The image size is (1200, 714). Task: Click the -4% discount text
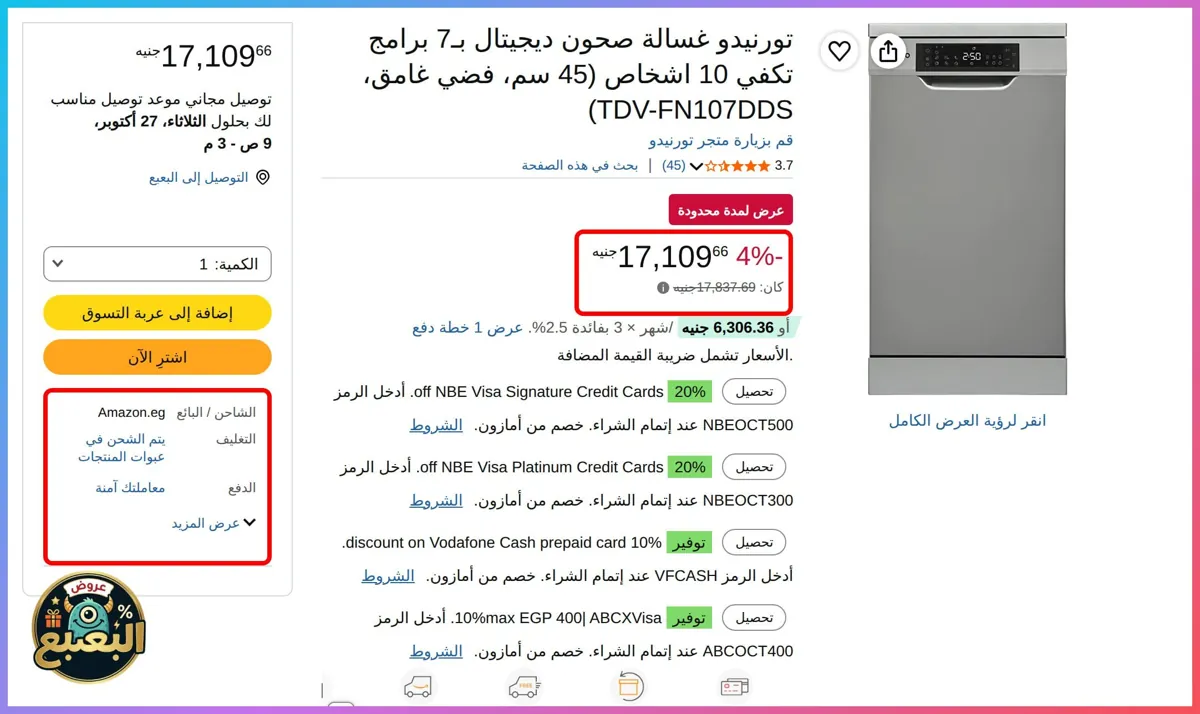[x=760, y=257]
